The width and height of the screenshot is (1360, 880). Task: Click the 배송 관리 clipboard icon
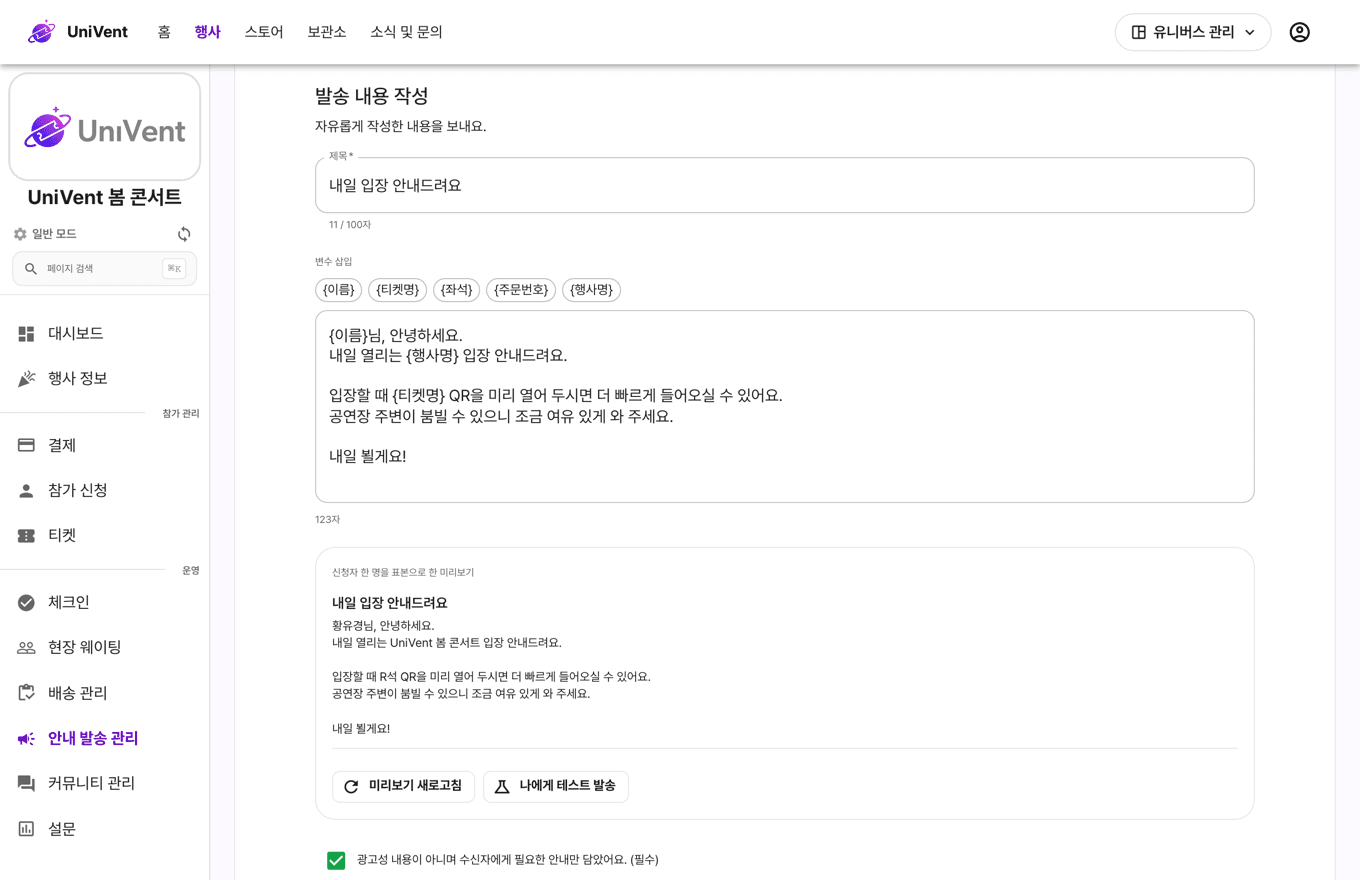coord(27,693)
